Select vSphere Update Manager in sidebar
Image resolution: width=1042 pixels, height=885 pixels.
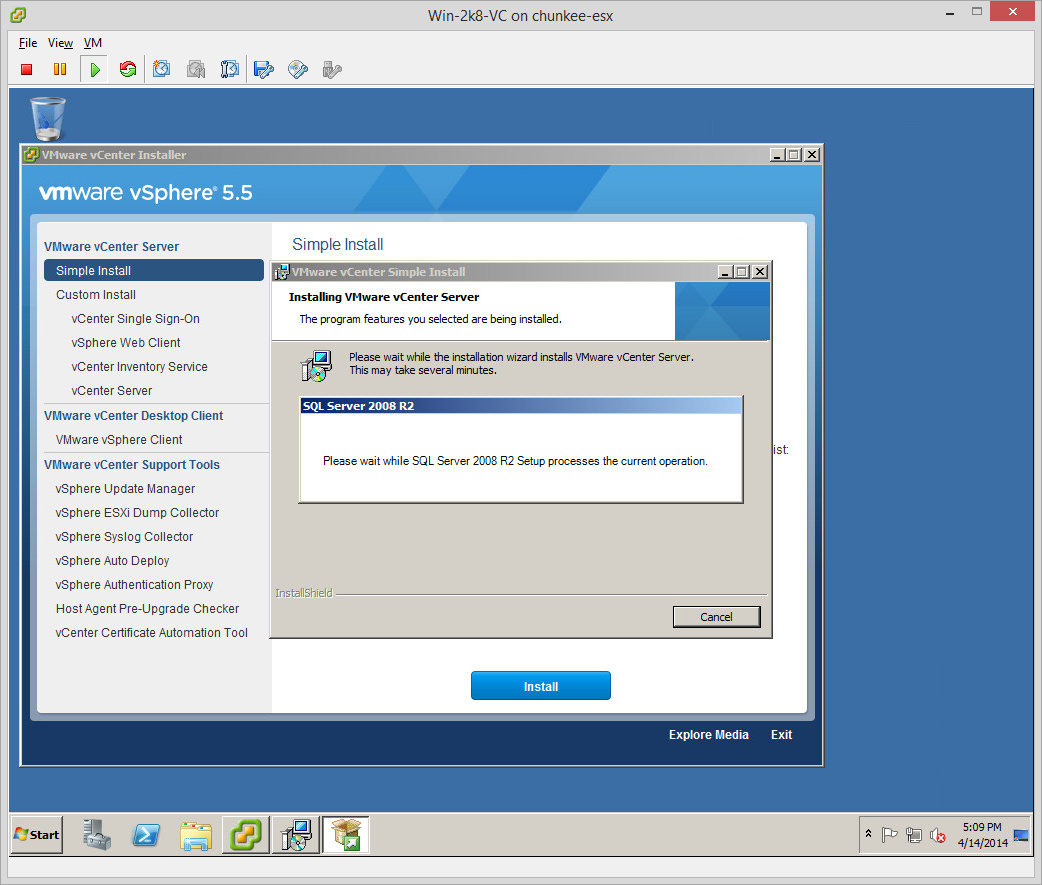(125, 489)
